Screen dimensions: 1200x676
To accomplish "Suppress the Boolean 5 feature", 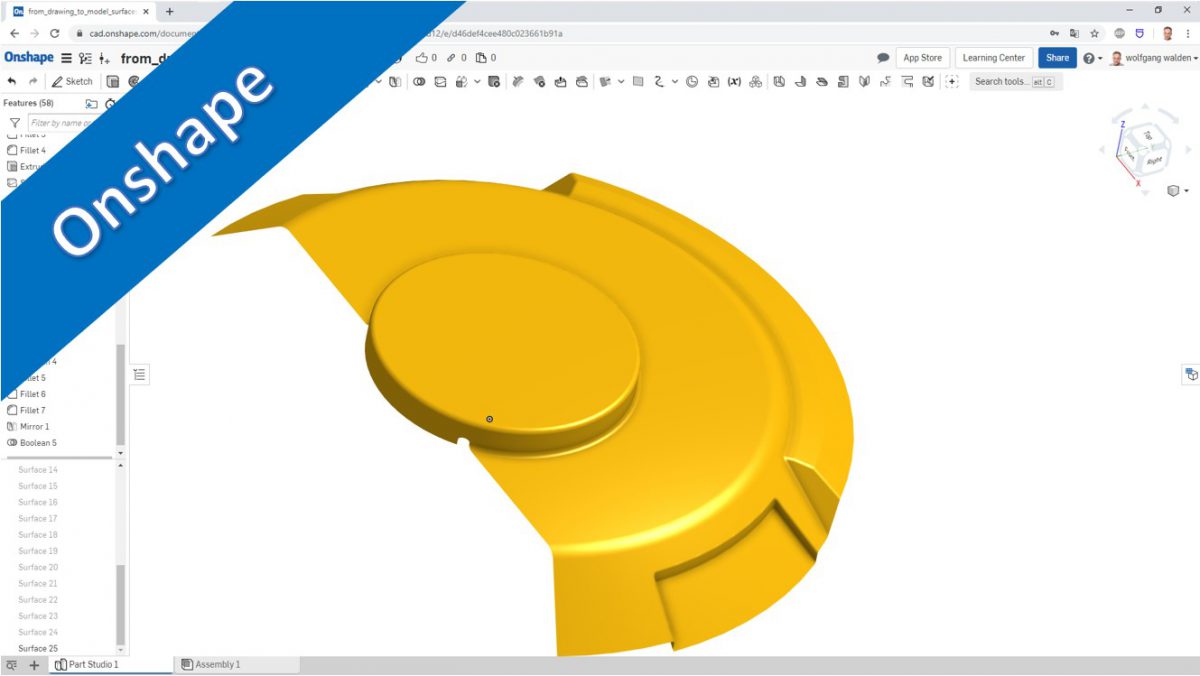I will tap(40, 442).
